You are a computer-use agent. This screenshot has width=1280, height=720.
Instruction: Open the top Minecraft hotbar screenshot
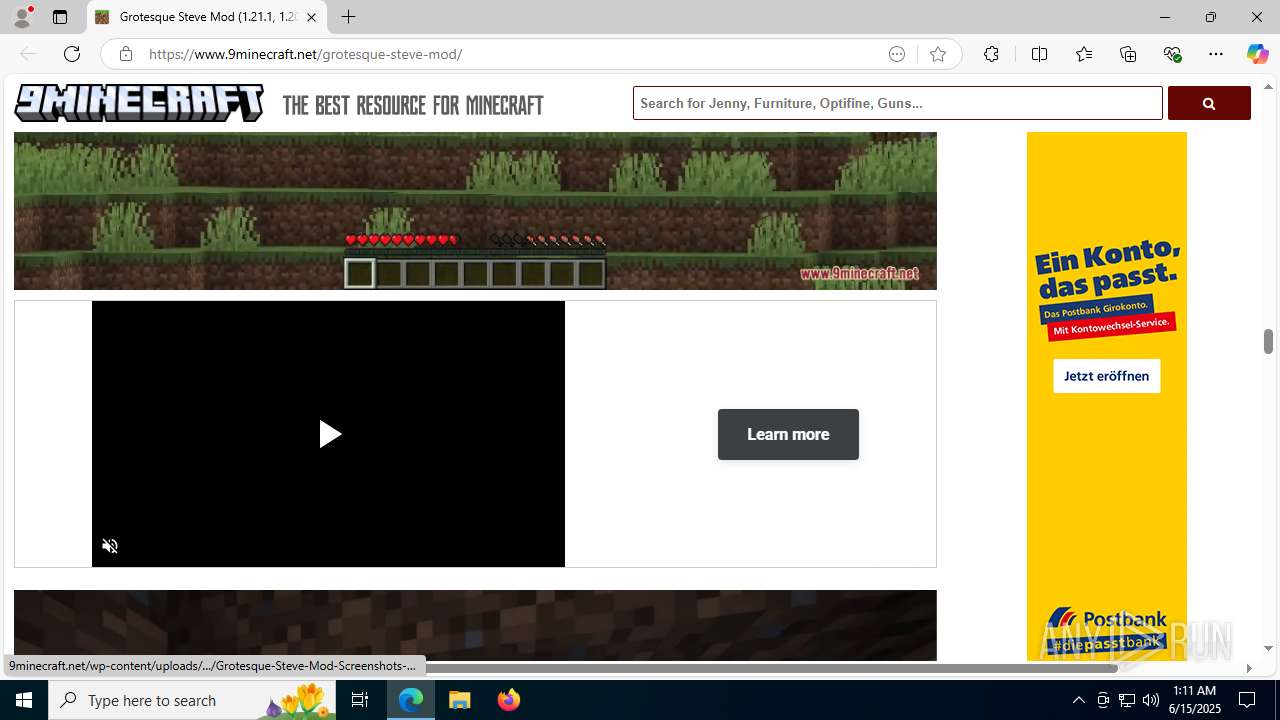click(x=475, y=211)
